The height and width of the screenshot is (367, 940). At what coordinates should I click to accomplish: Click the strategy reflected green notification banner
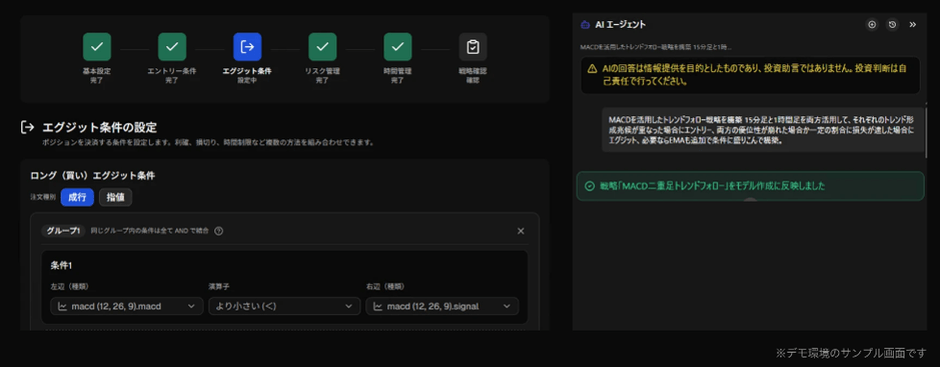point(750,186)
